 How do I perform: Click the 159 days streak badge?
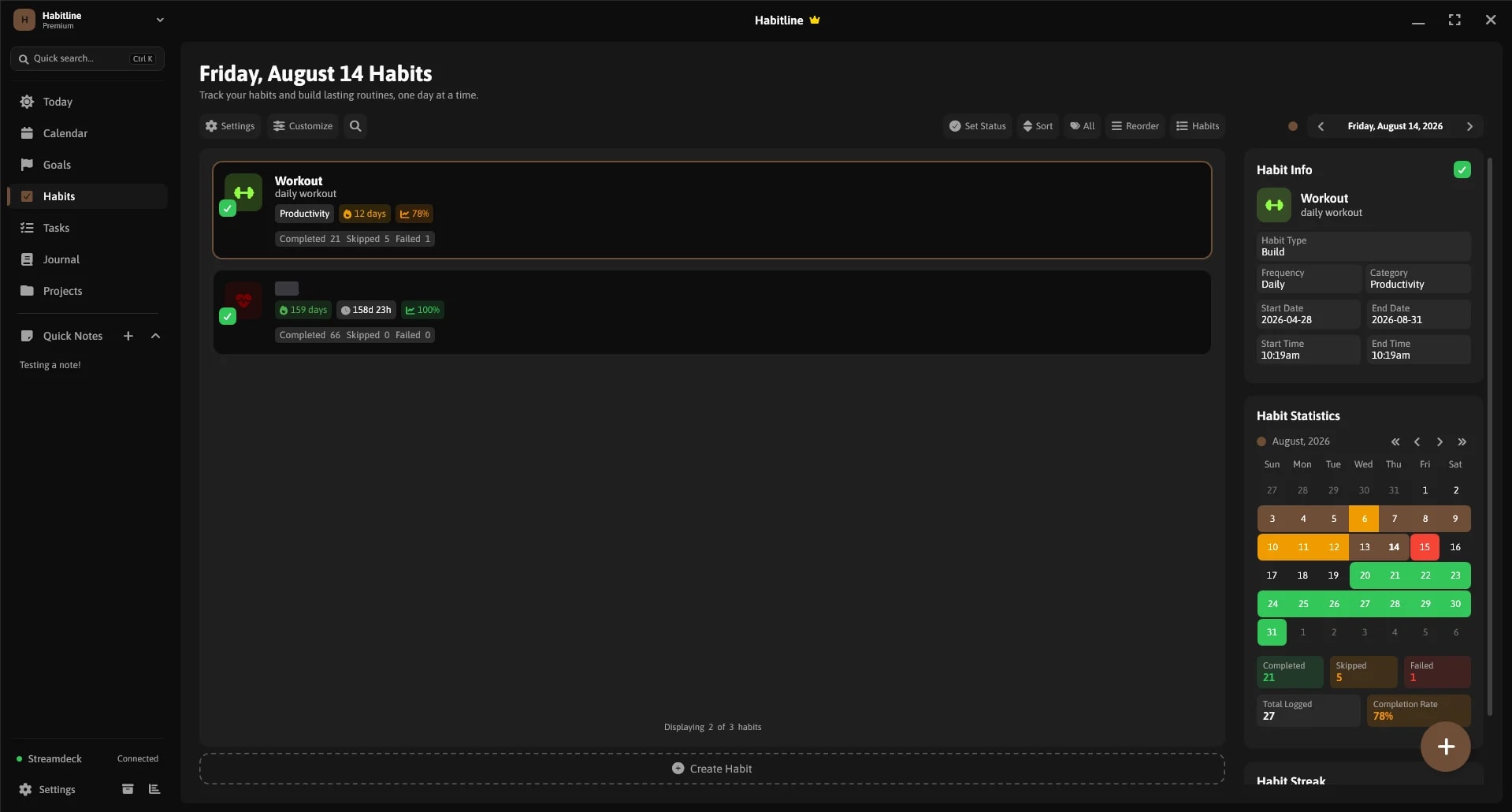303,310
